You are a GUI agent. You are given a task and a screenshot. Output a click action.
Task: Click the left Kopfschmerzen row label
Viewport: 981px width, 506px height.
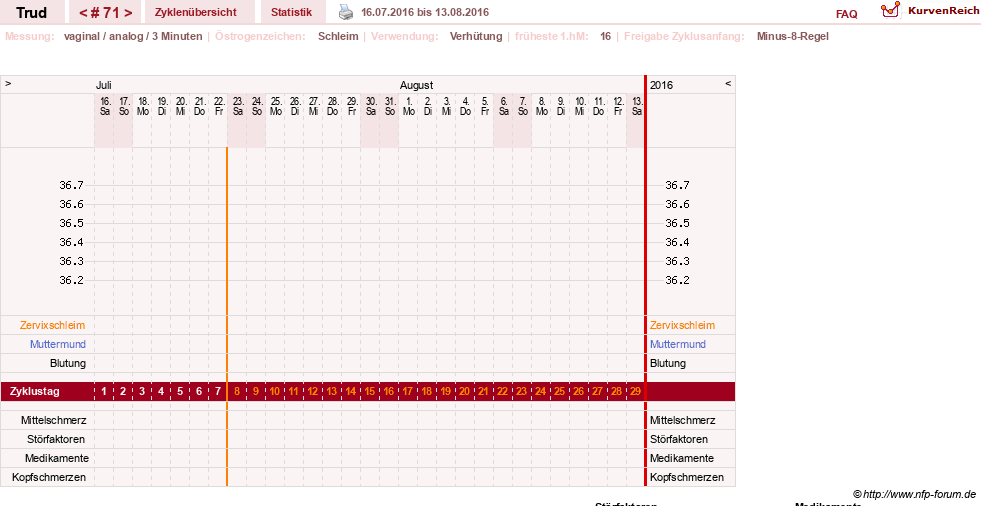[49, 477]
